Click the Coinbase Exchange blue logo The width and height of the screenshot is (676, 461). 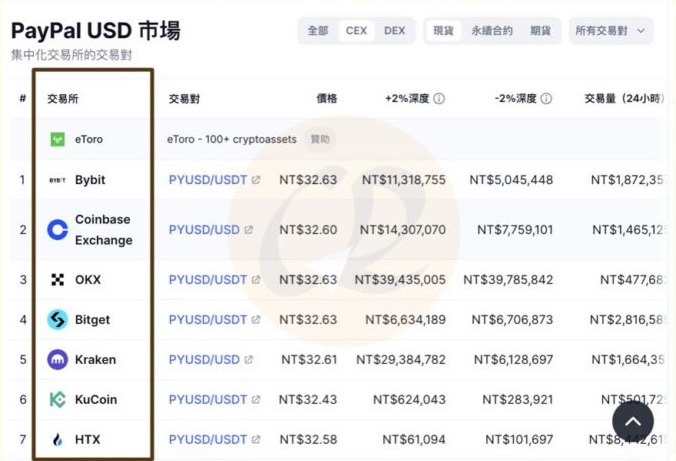coord(57,229)
